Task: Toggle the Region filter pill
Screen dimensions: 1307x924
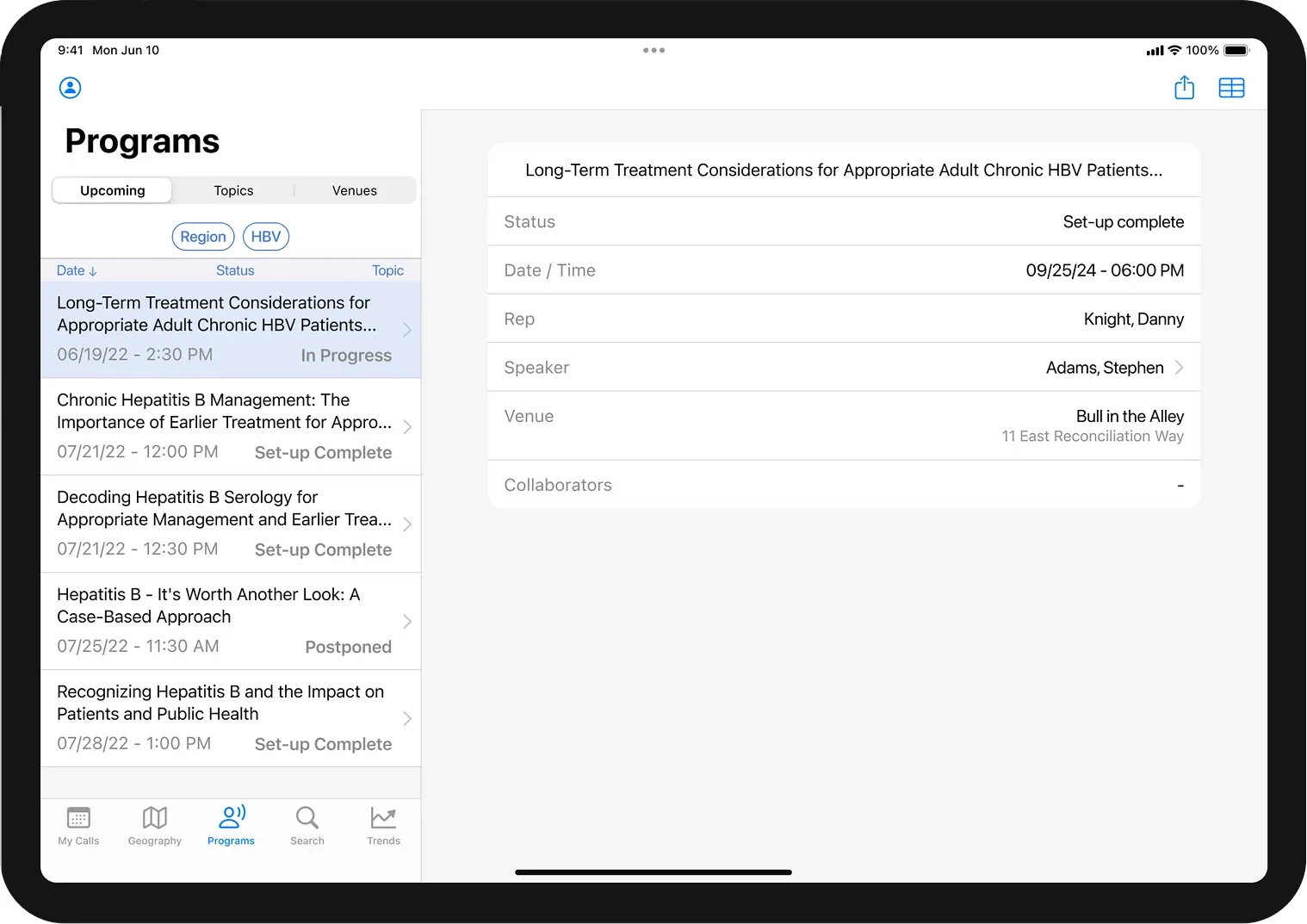Action: click(x=203, y=237)
